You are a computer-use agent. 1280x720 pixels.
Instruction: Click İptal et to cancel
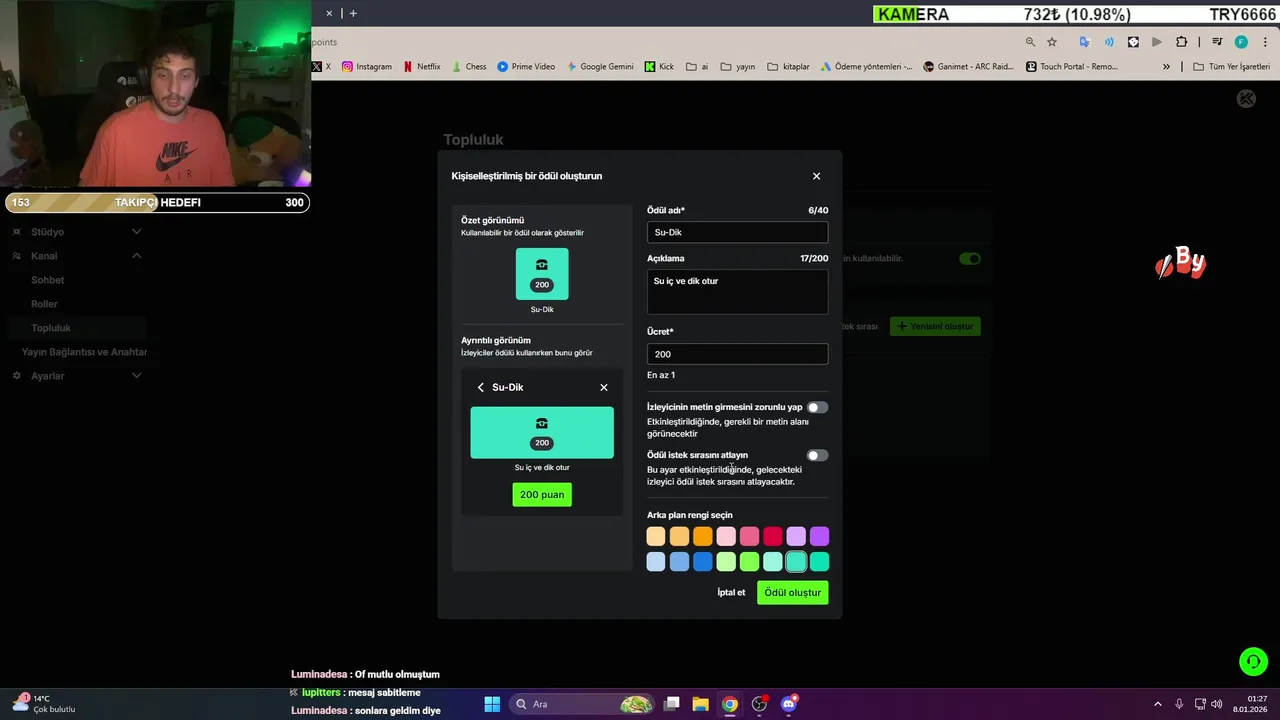(731, 593)
